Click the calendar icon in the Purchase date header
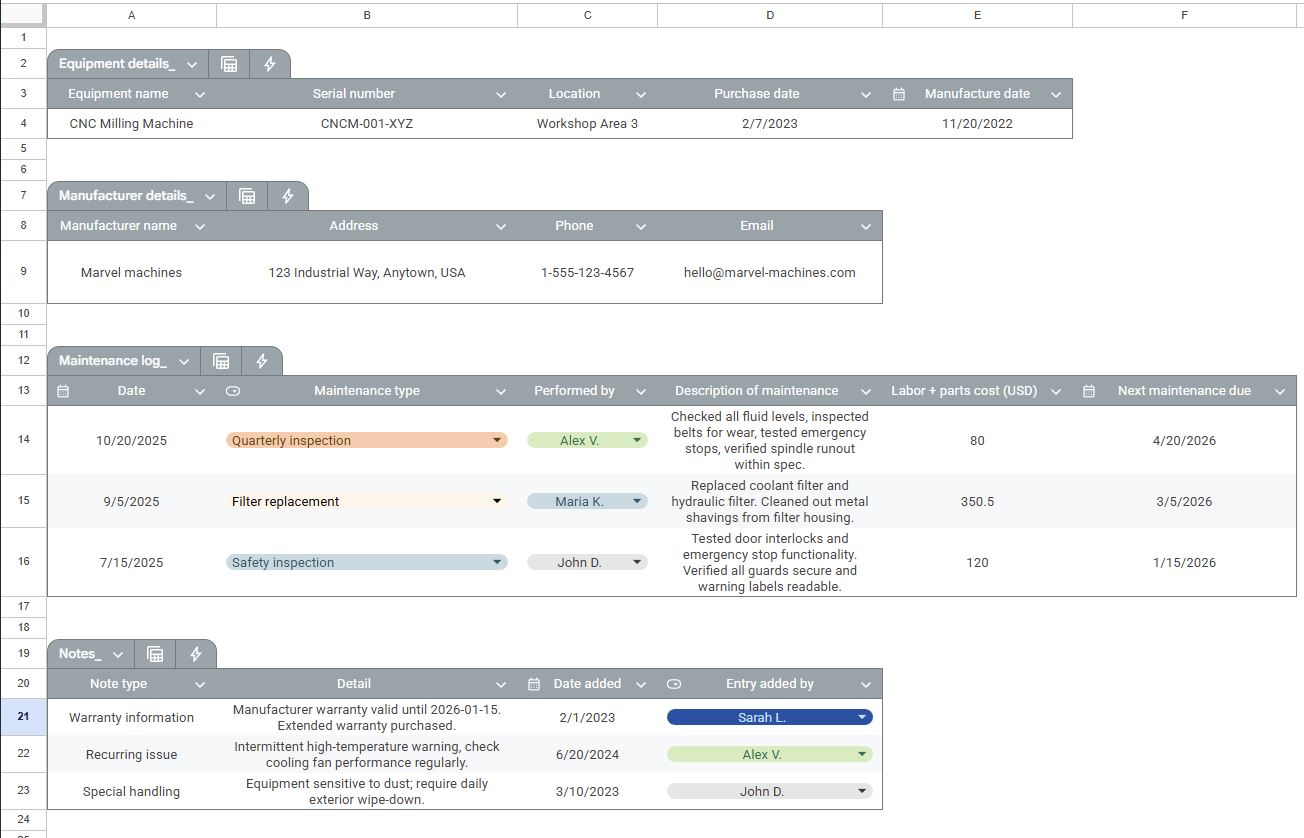 pos(898,93)
